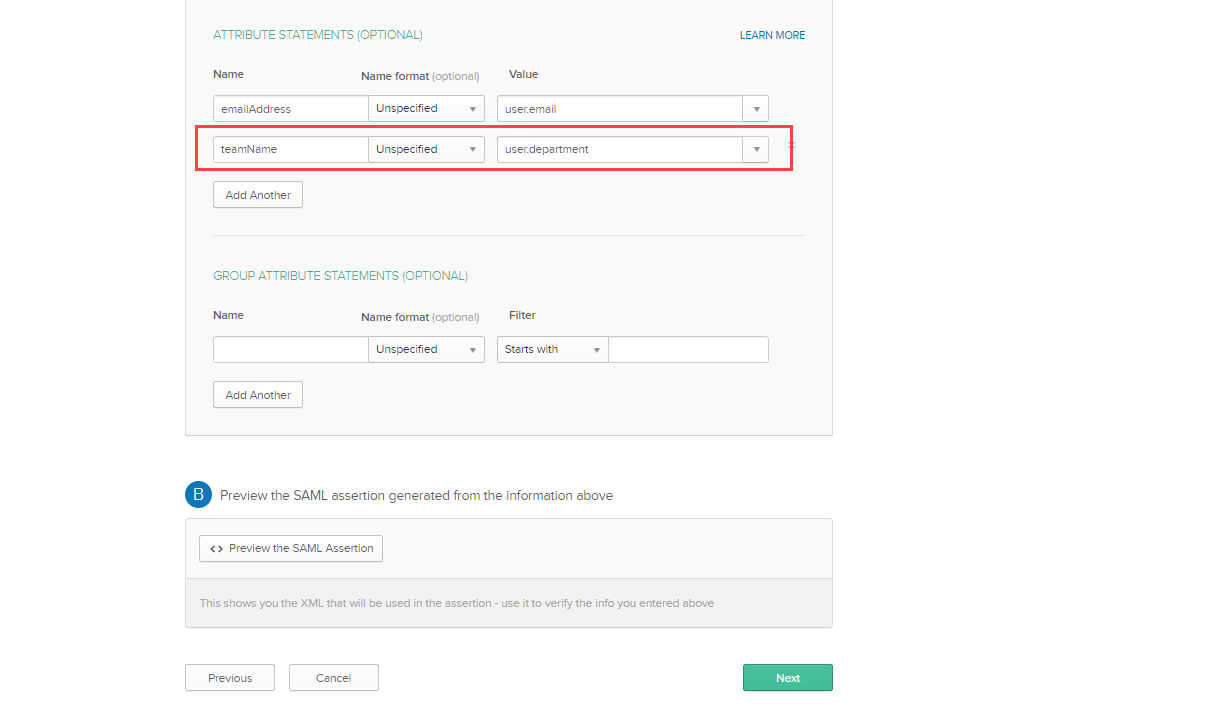The image size is (1220, 718).
Task: Click the step B circle icon
Action: point(198,494)
